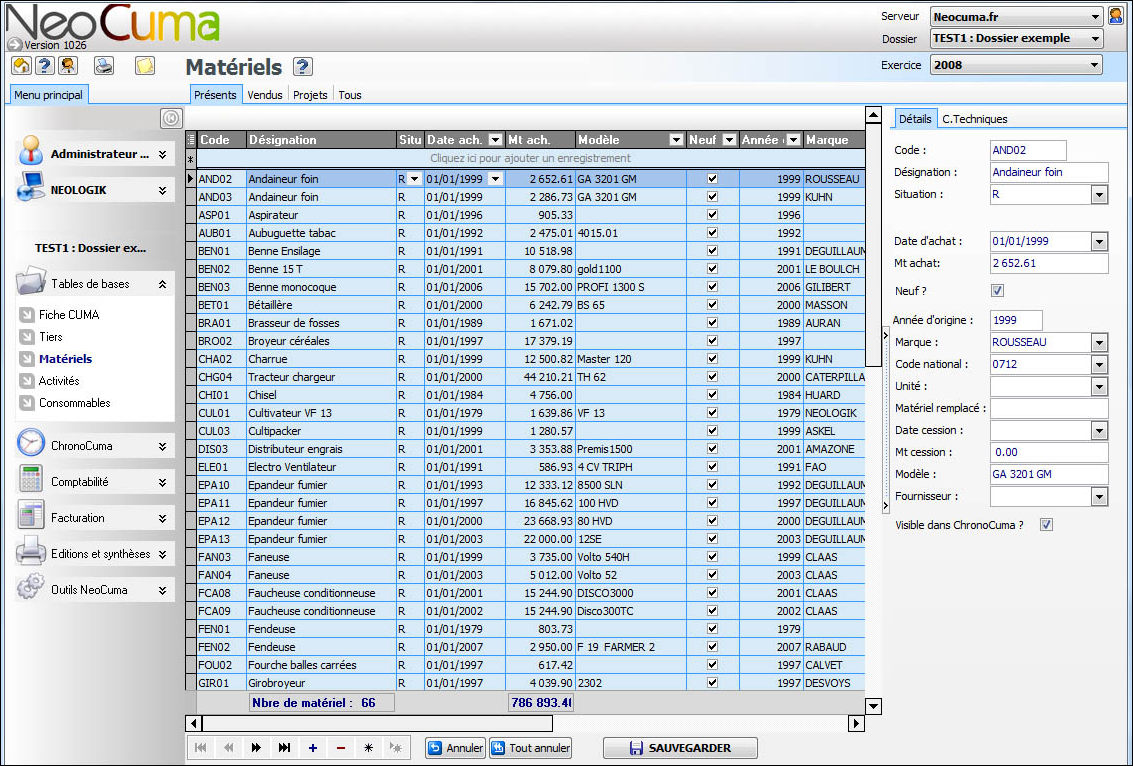Click the print icon in top toolbar

105,66
